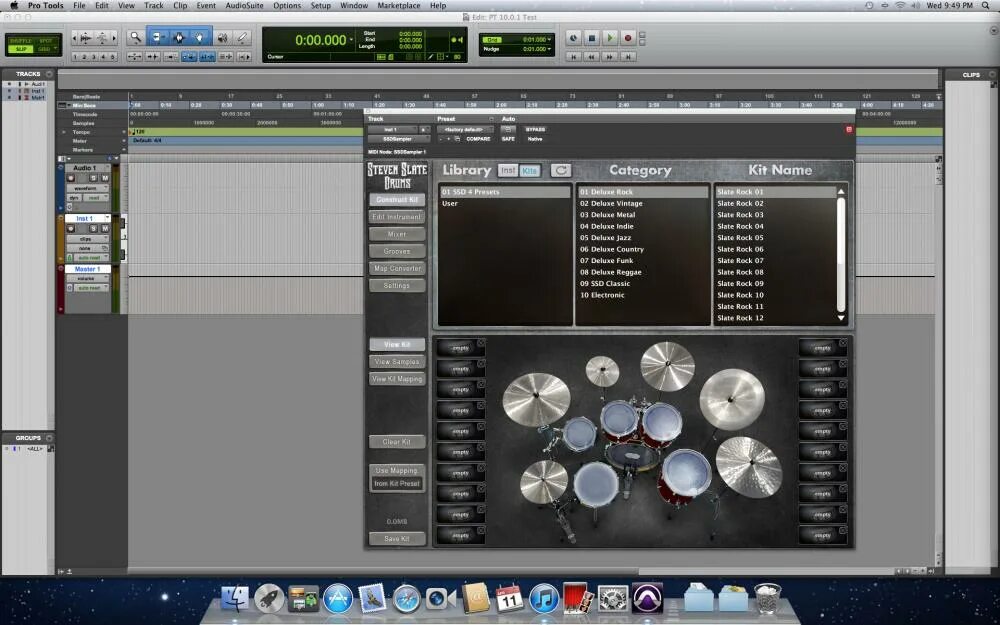Open Safari compass icon in dock
Image resolution: width=1000 pixels, height=625 pixels.
click(x=406, y=599)
